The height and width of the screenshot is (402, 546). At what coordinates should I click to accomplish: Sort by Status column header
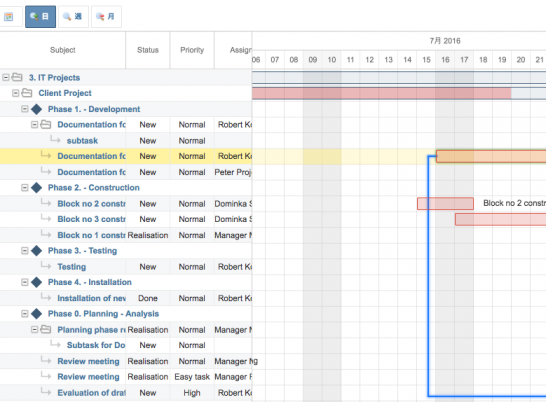point(148,50)
